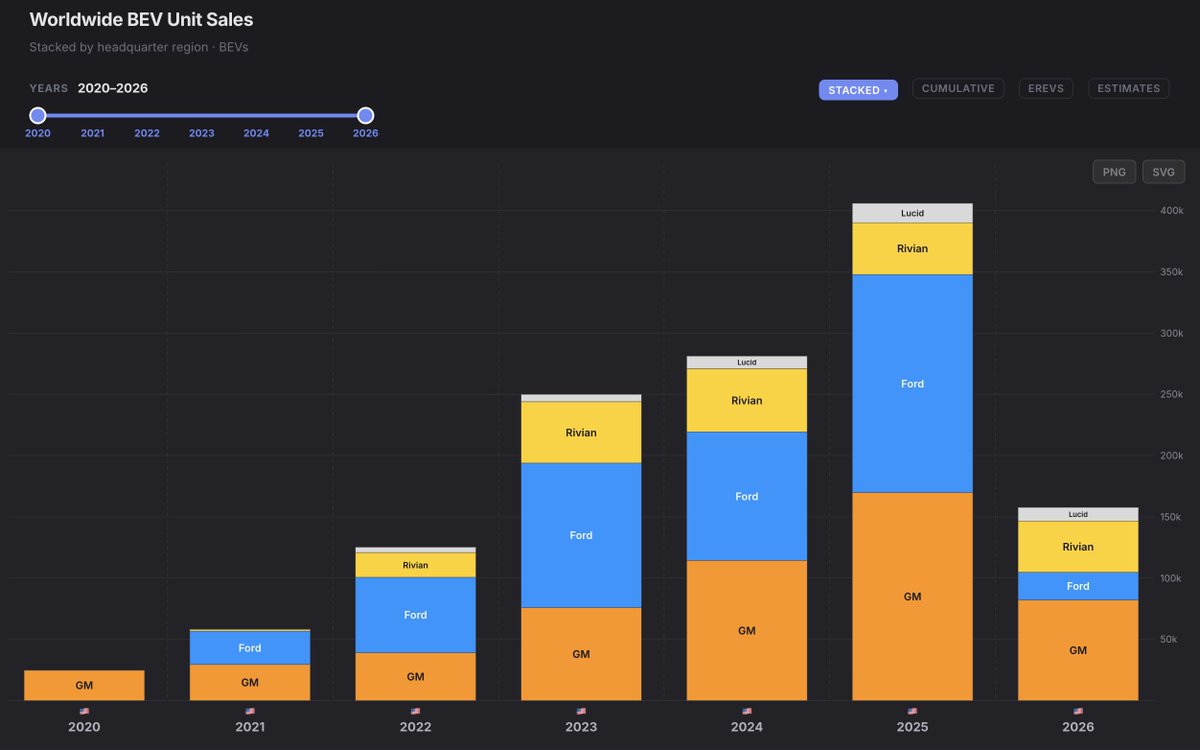
Task: Select the GM segment in 2021 bar
Action: 250,682
